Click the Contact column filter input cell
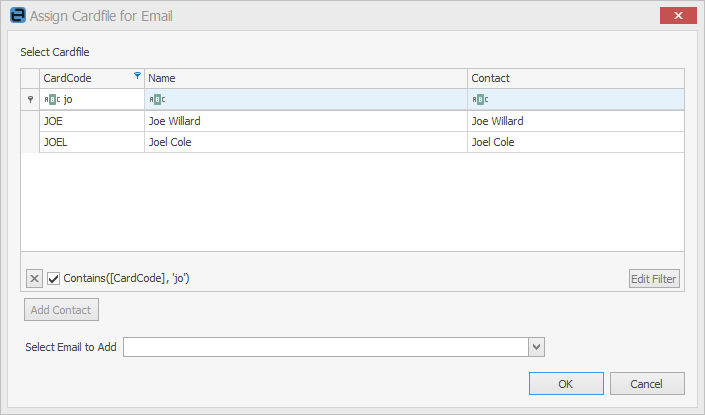Screen dimensions: 705x415 coord(576,99)
